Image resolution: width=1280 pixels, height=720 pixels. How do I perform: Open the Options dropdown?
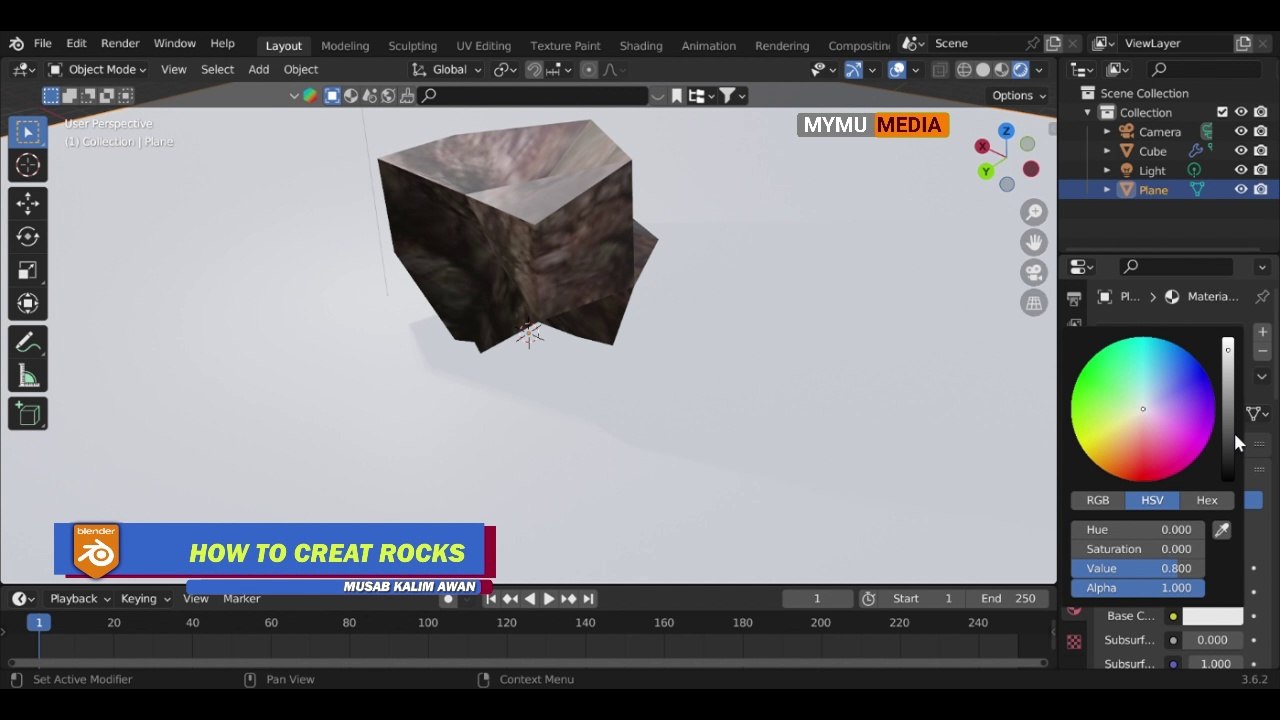pyautogui.click(x=1019, y=96)
